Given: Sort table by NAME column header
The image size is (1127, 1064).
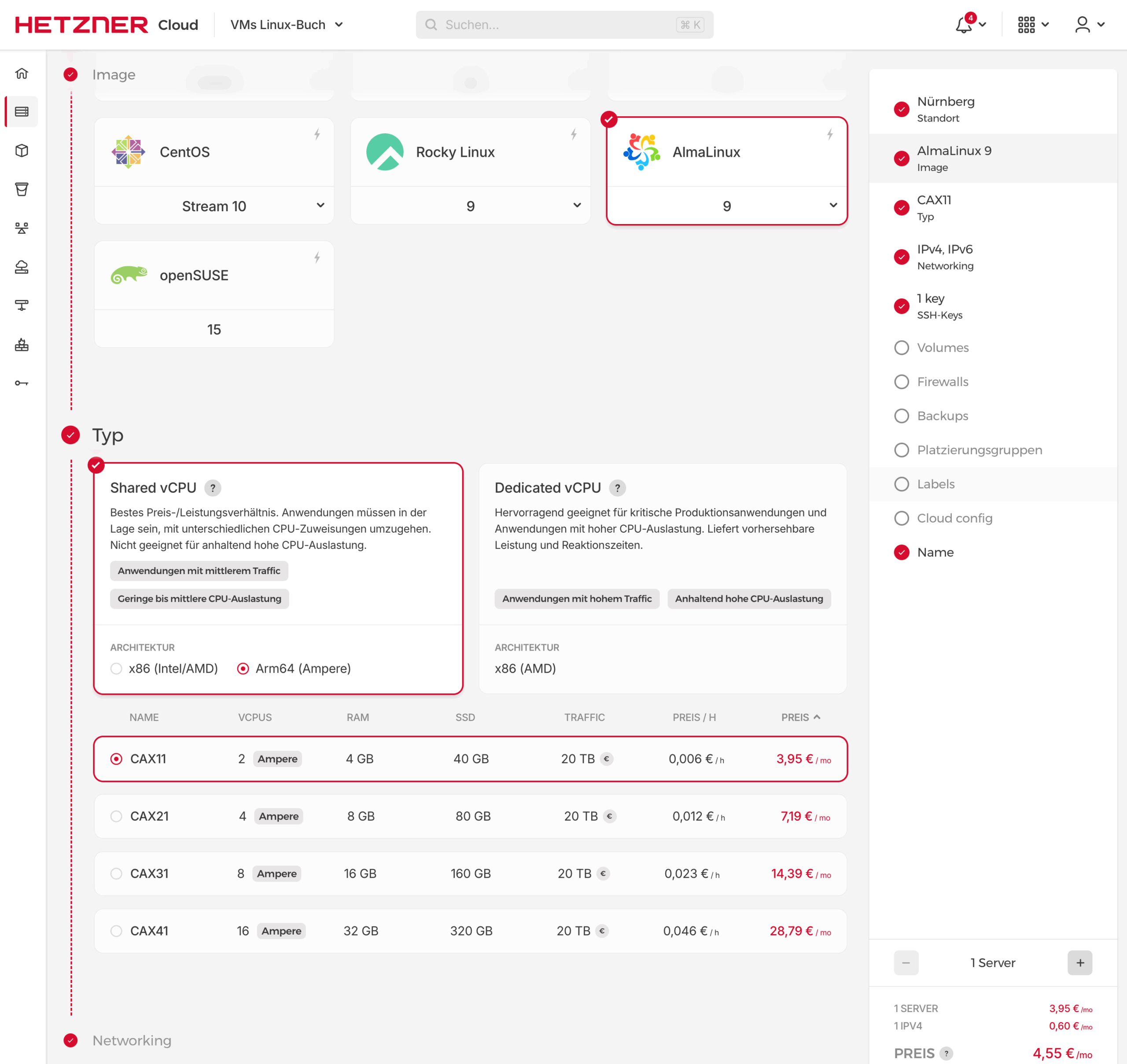Looking at the screenshot, I should coord(144,717).
